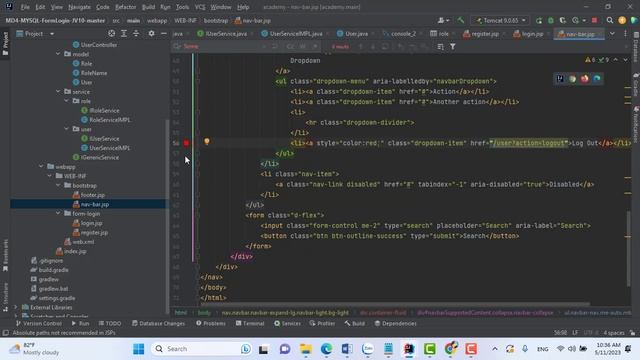Open the Problems tool window

[x=211, y=323]
